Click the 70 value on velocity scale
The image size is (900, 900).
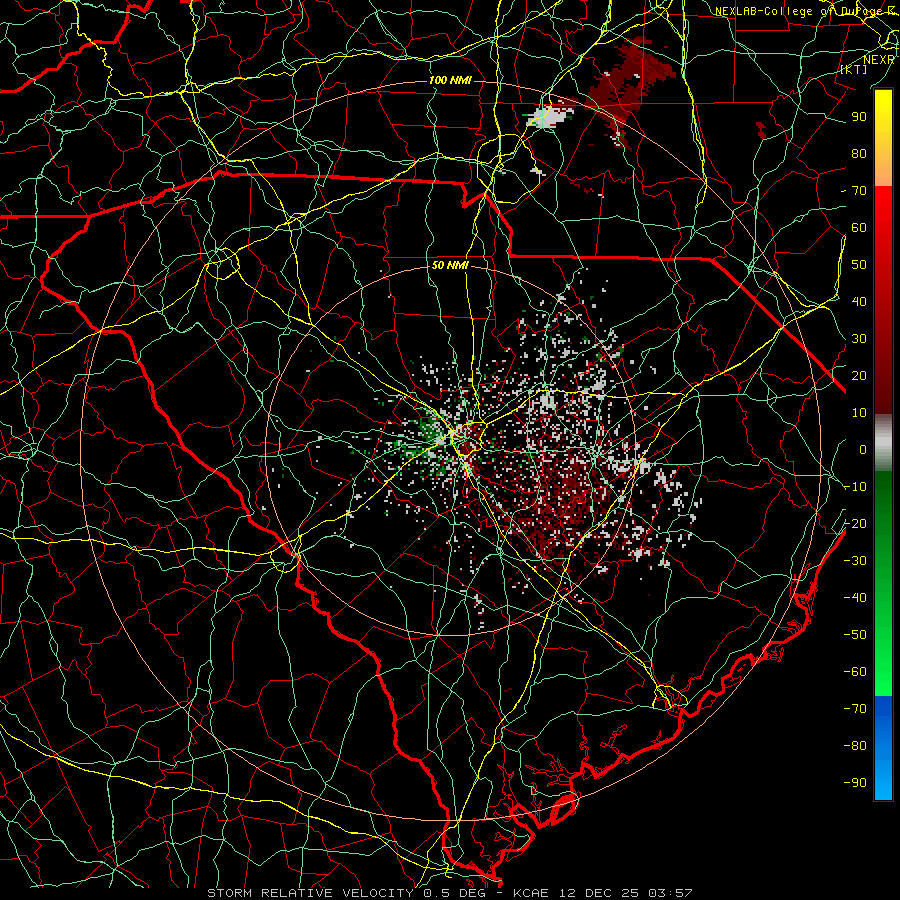[x=859, y=191]
